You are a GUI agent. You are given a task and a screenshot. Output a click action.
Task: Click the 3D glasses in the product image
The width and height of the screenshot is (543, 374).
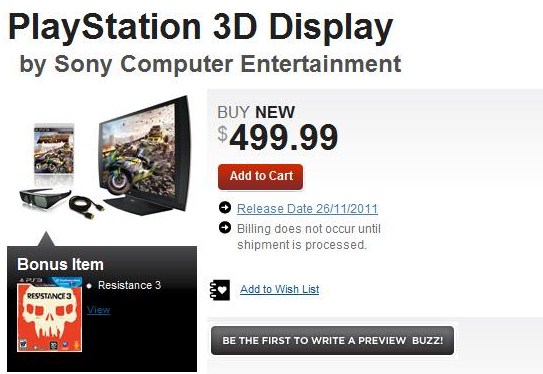(44, 199)
